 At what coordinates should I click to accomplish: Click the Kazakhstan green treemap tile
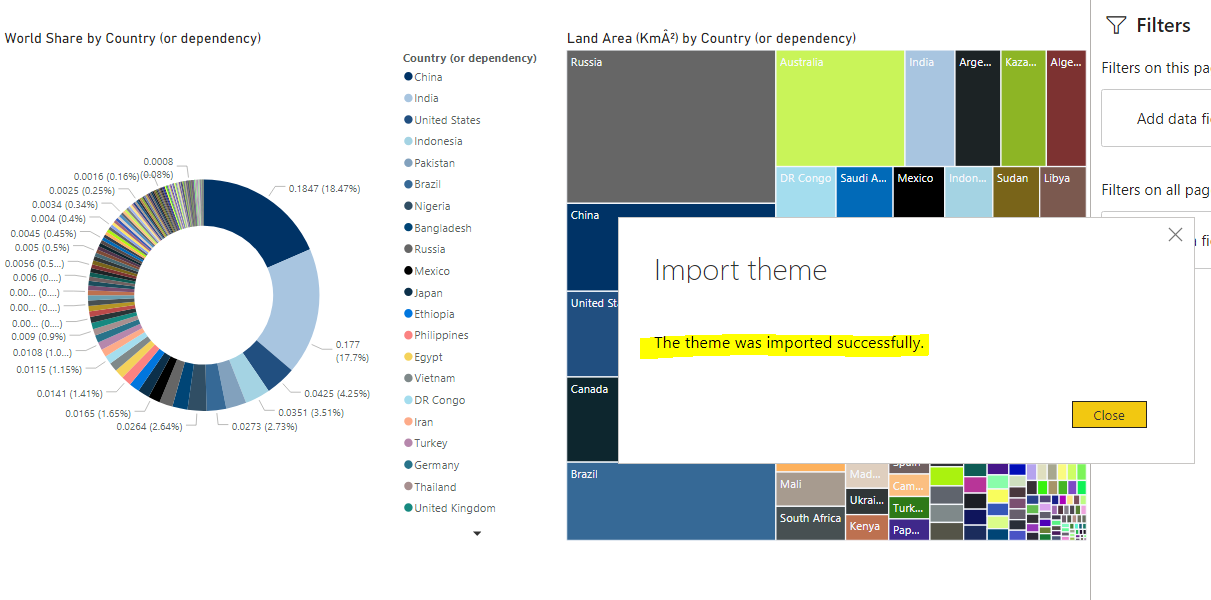point(1023,109)
